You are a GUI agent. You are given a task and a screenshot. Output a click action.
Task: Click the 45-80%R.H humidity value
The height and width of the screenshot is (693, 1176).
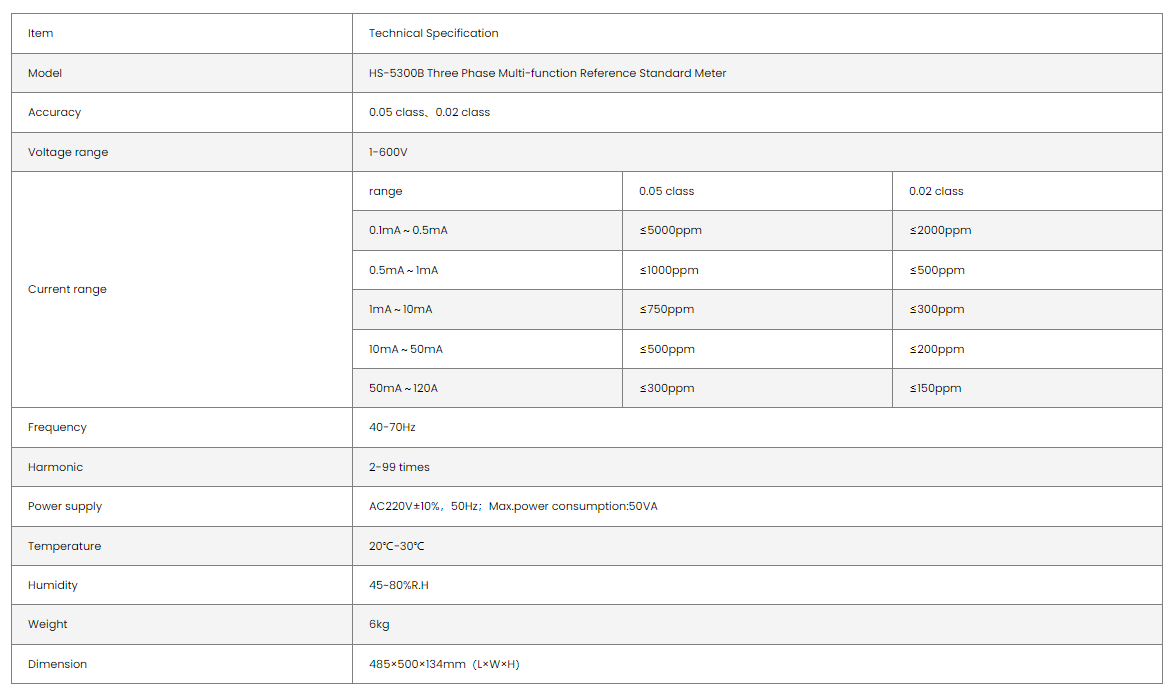tap(398, 585)
